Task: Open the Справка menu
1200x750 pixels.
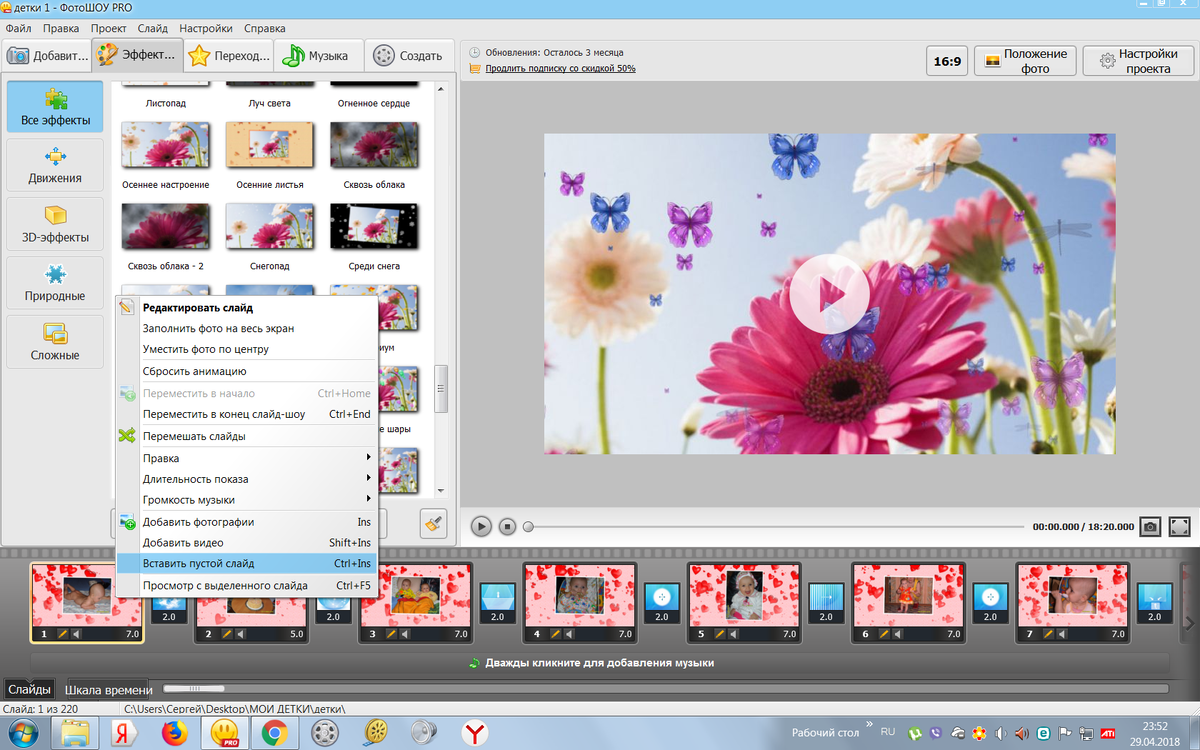Action: (x=264, y=28)
